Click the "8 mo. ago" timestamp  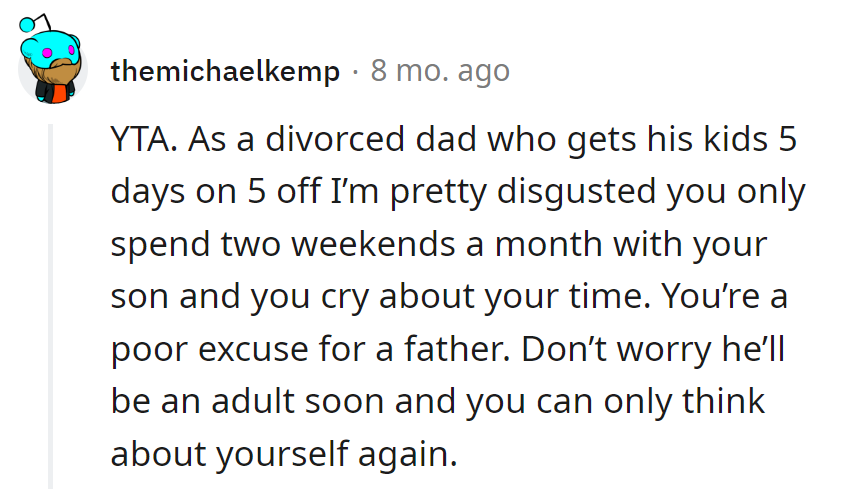point(440,72)
